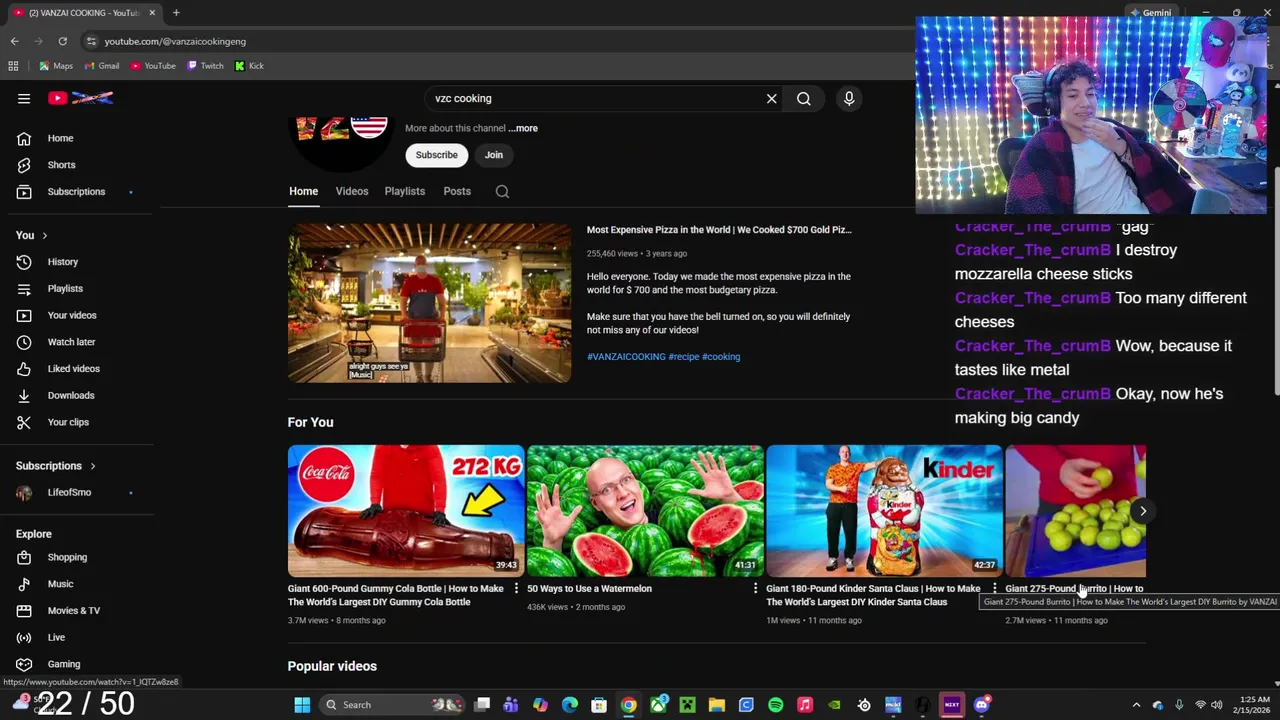Expand channel description with ...more
Image resolution: width=1280 pixels, height=720 pixels.
click(x=523, y=128)
